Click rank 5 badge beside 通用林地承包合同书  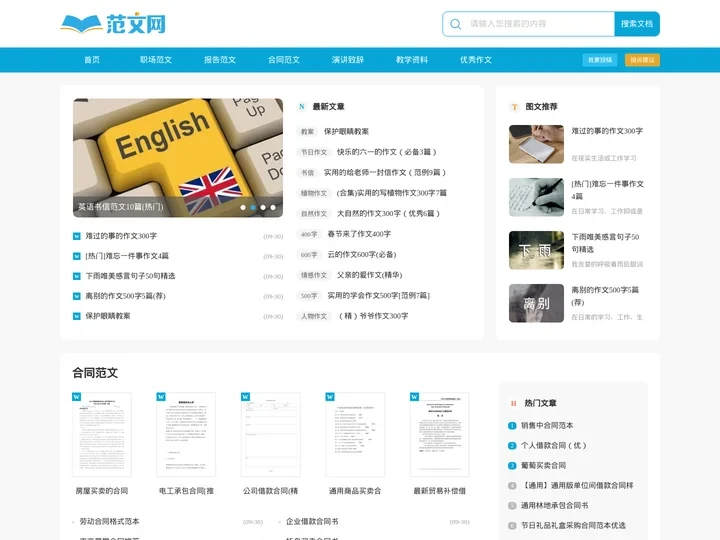[x=512, y=506]
